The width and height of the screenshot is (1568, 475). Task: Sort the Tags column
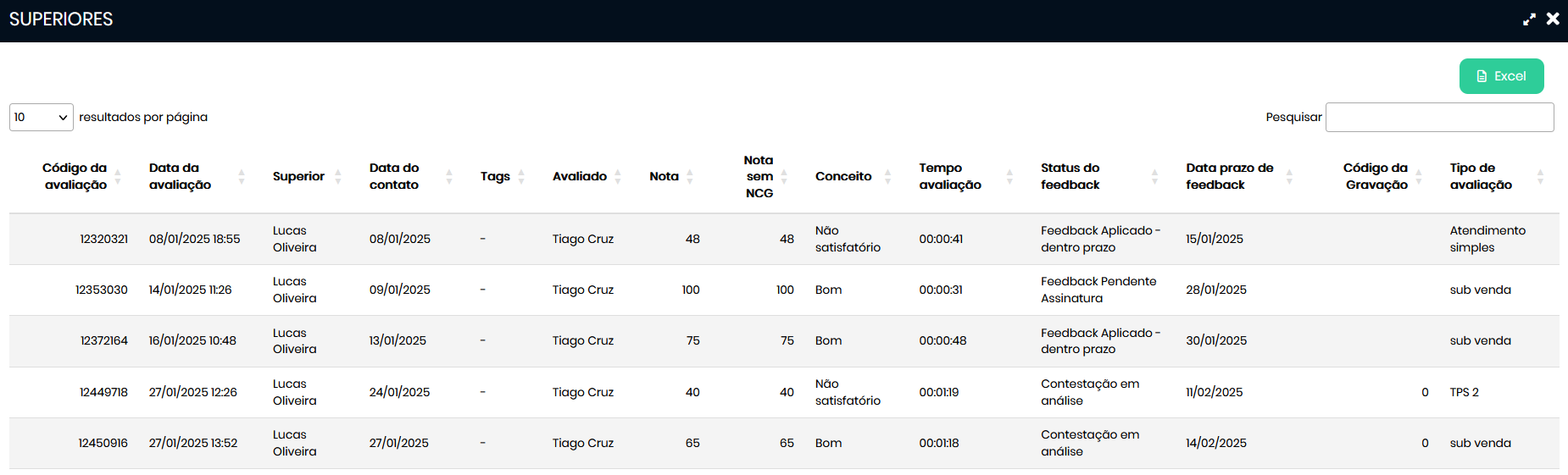(x=495, y=176)
